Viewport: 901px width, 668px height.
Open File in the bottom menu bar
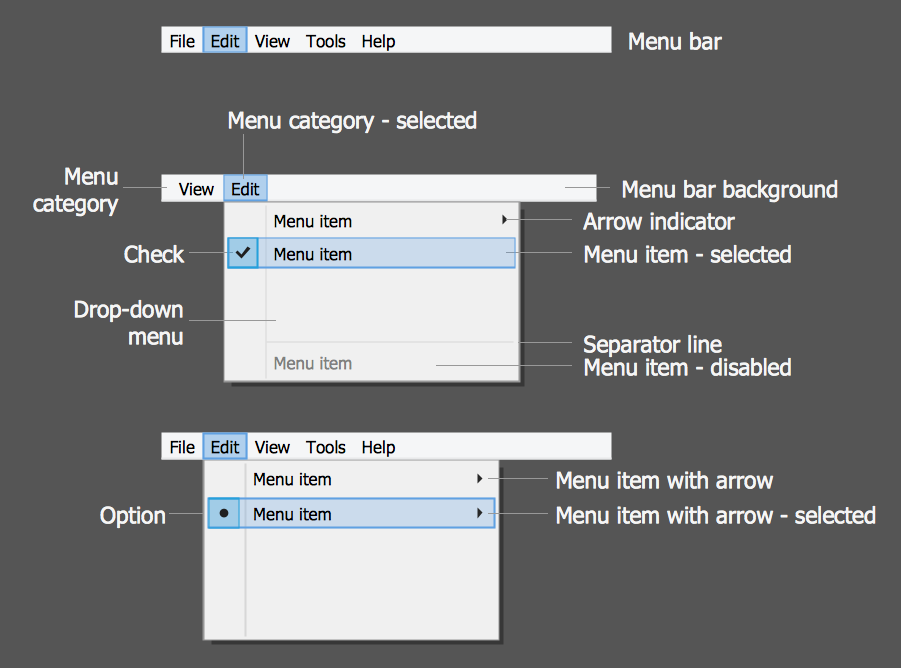click(182, 447)
